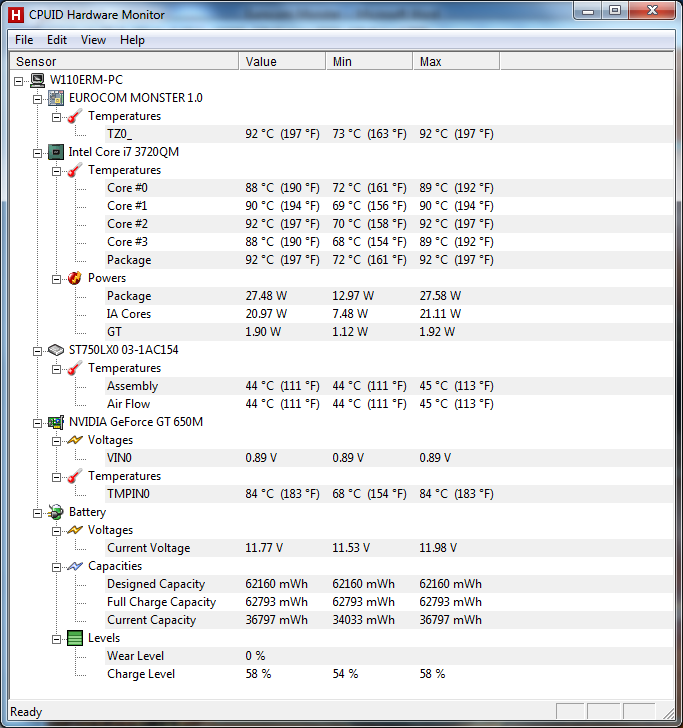Image resolution: width=683 pixels, height=728 pixels.
Task: Click the Min column header
Action: pos(369,61)
